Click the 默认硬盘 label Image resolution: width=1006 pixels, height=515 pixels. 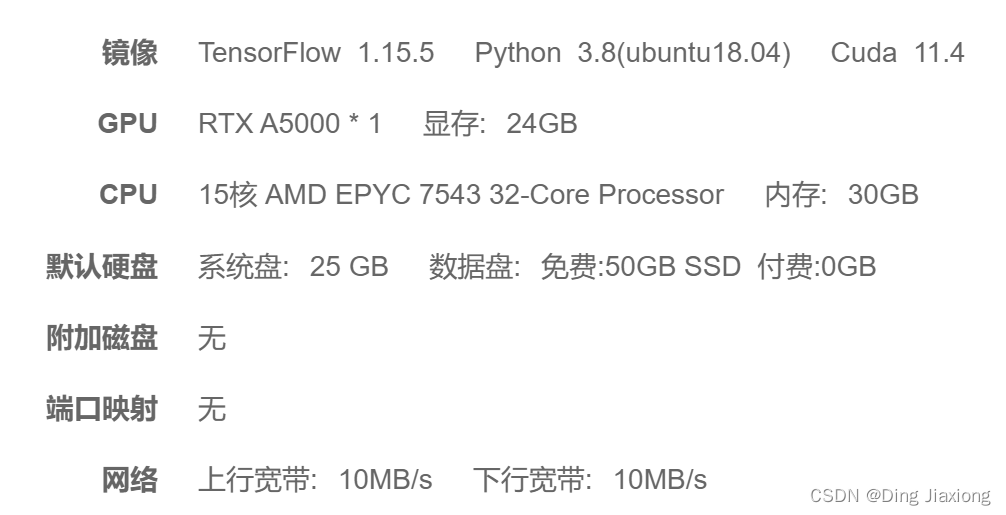coord(102,266)
